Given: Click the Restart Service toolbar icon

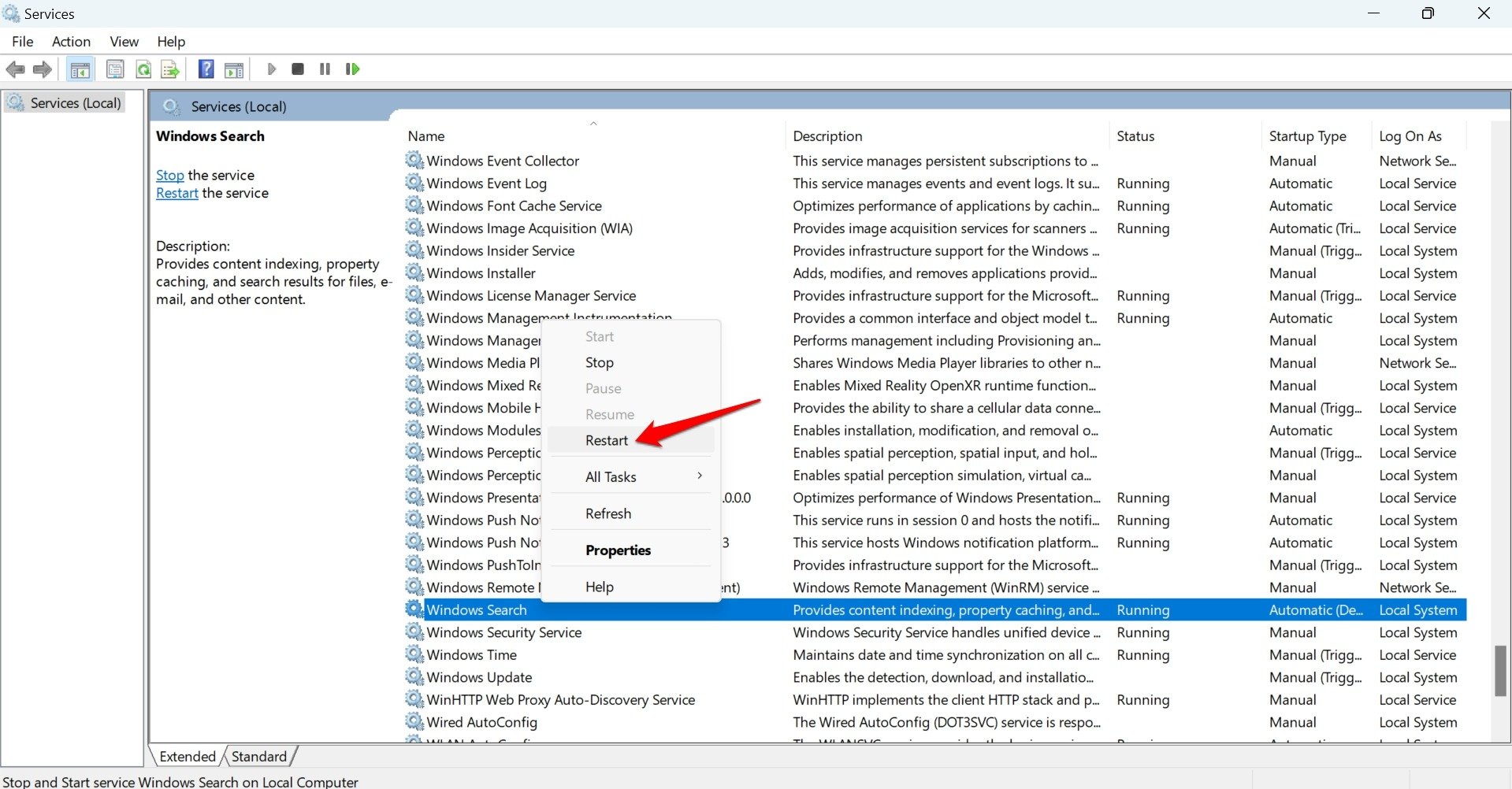Looking at the screenshot, I should point(352,69).
